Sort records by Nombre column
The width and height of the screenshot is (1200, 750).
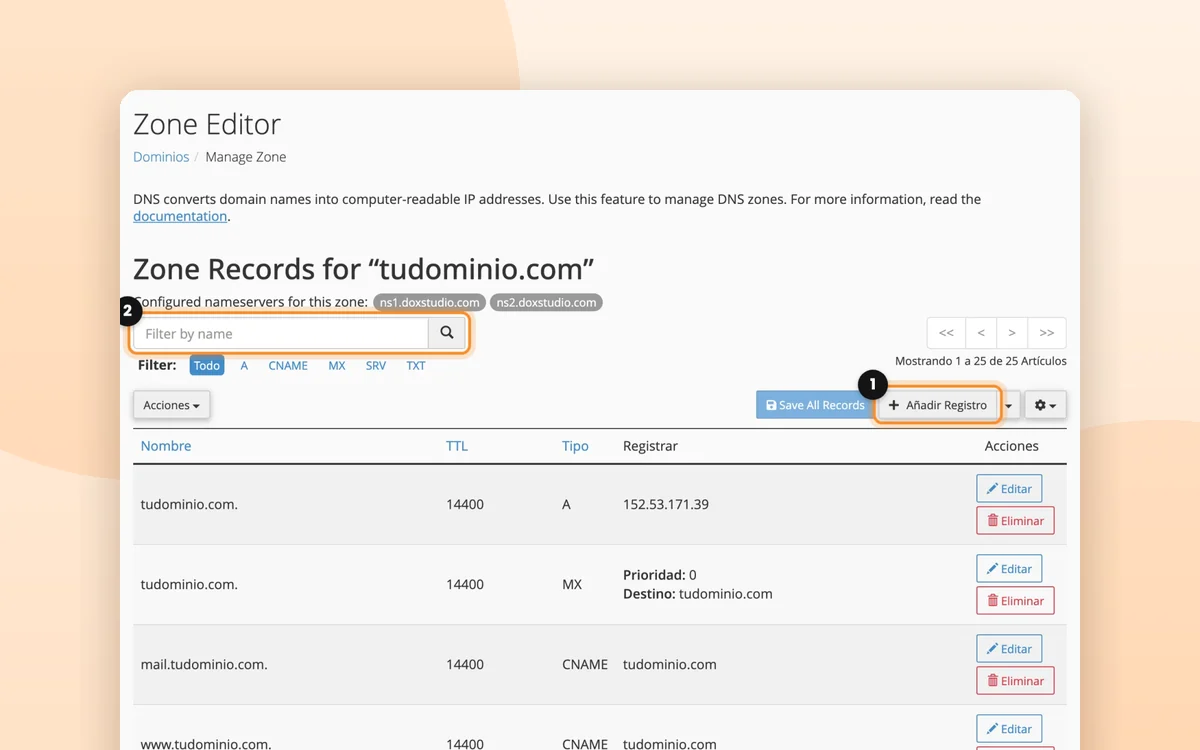[166, 446]
